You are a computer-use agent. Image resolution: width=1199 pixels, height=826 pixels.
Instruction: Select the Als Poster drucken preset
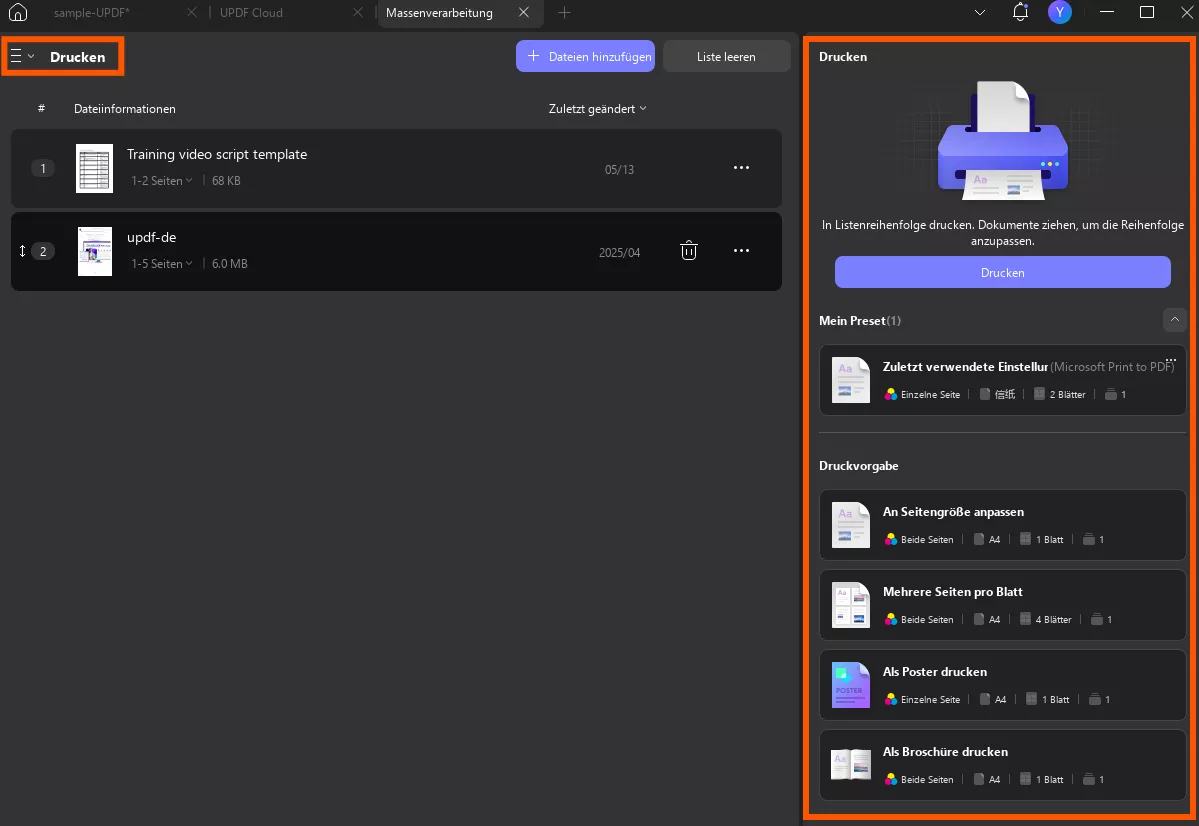coord(1002,685)
